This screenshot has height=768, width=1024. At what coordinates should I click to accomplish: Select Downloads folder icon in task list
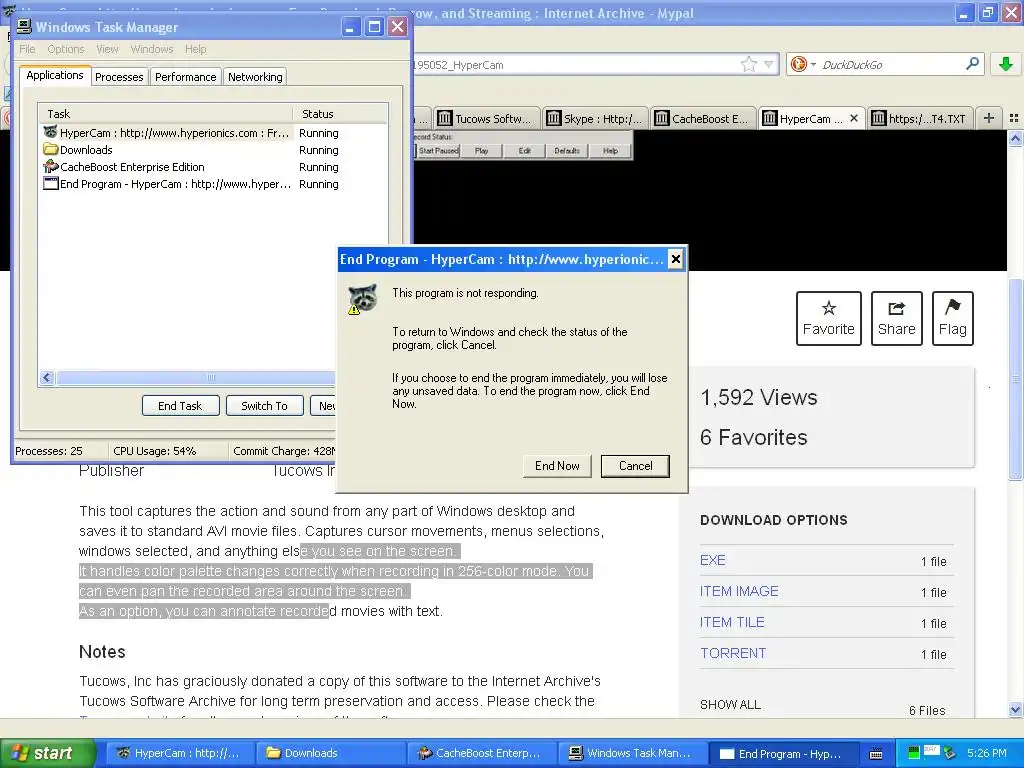(x=51, y=150)
